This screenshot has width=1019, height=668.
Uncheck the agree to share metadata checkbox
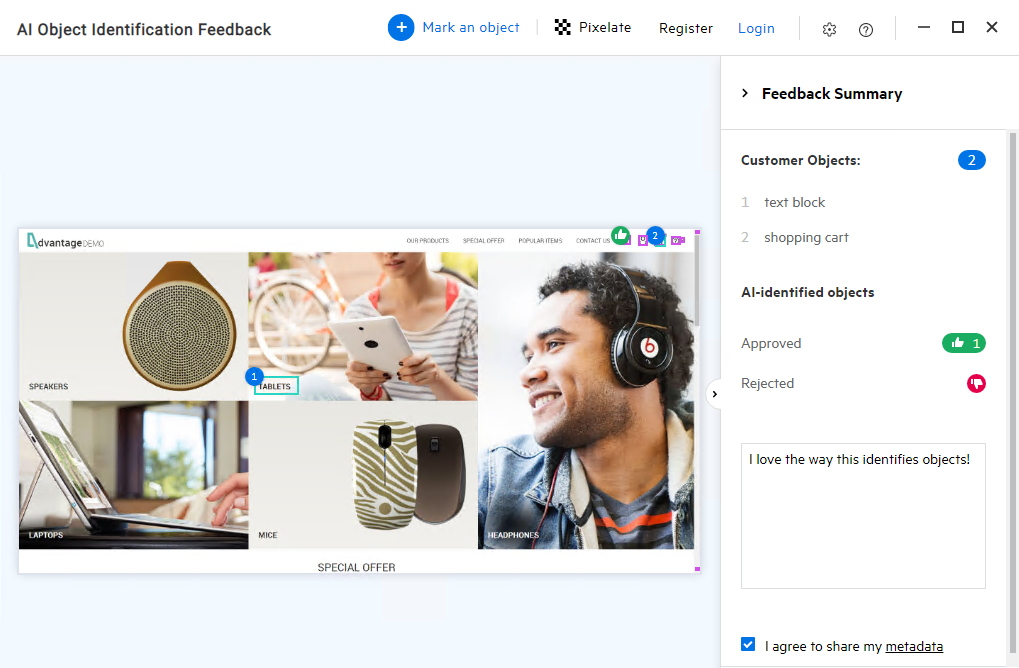(748, 645)
